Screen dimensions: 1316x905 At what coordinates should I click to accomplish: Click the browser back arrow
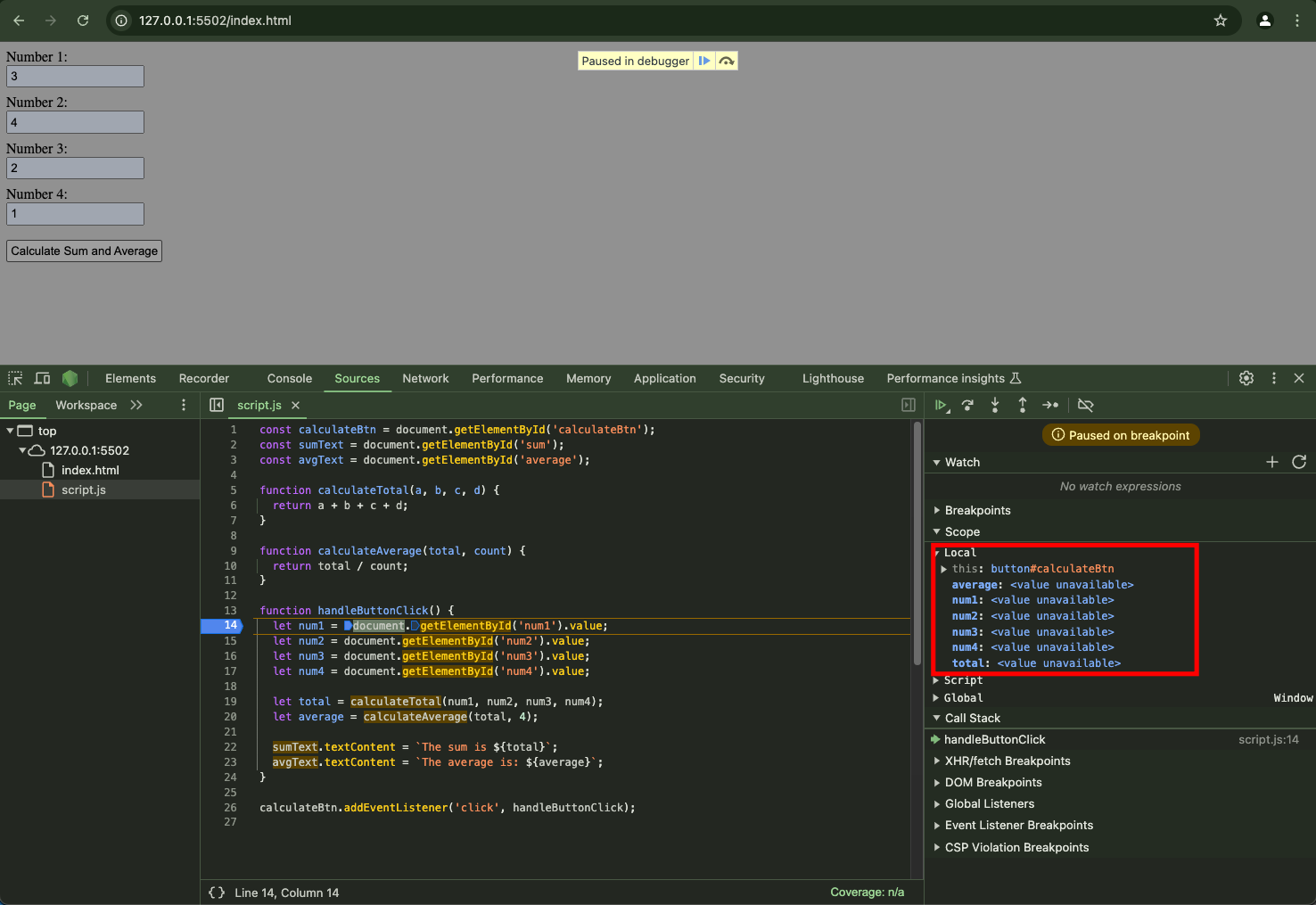pyautogui.click(x=19, y=21)
